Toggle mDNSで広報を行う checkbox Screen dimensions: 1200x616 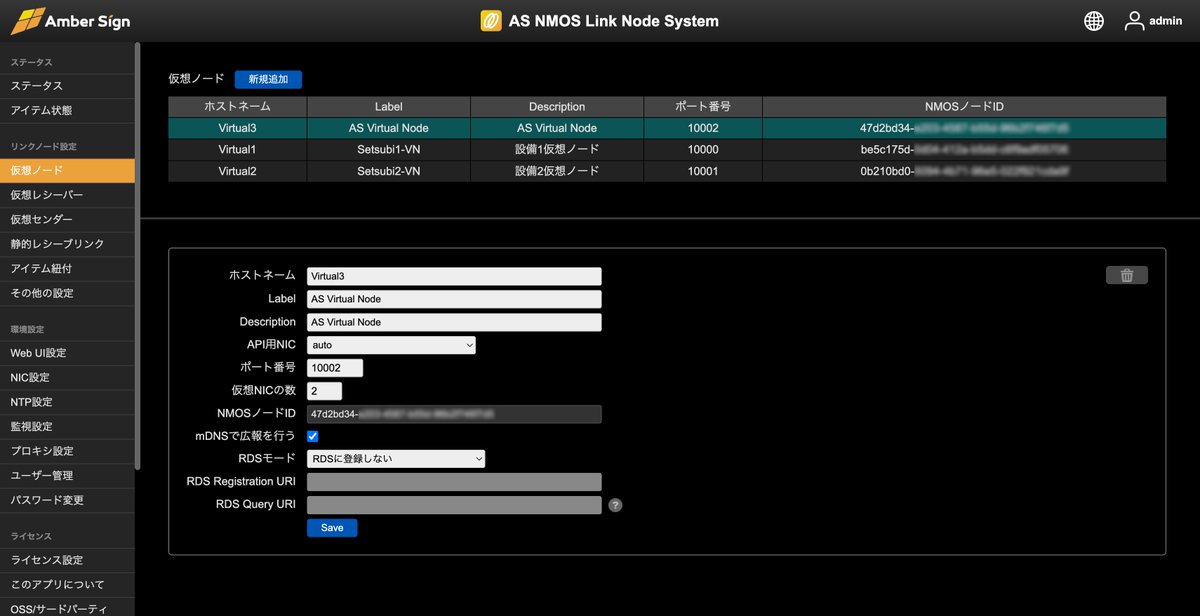313,436
